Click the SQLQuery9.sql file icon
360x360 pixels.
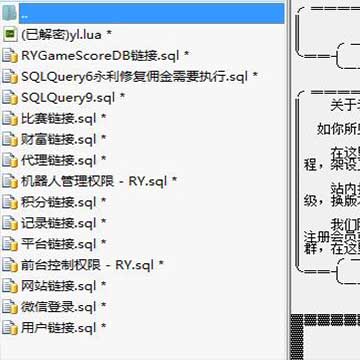10,97
